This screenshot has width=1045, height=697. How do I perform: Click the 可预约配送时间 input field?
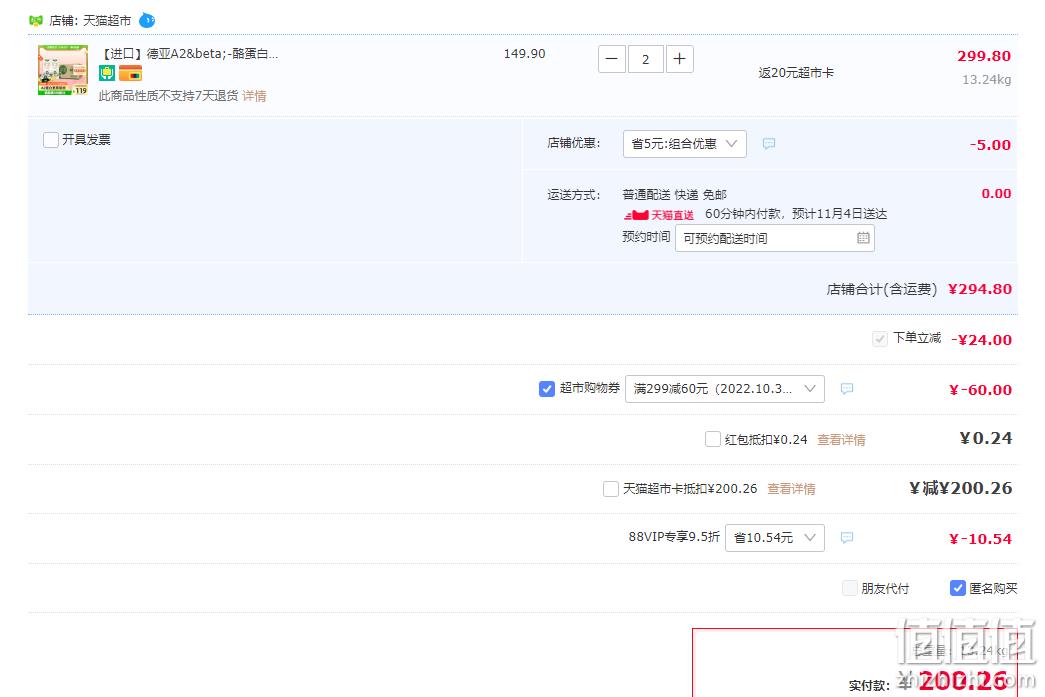click(774, 239)
